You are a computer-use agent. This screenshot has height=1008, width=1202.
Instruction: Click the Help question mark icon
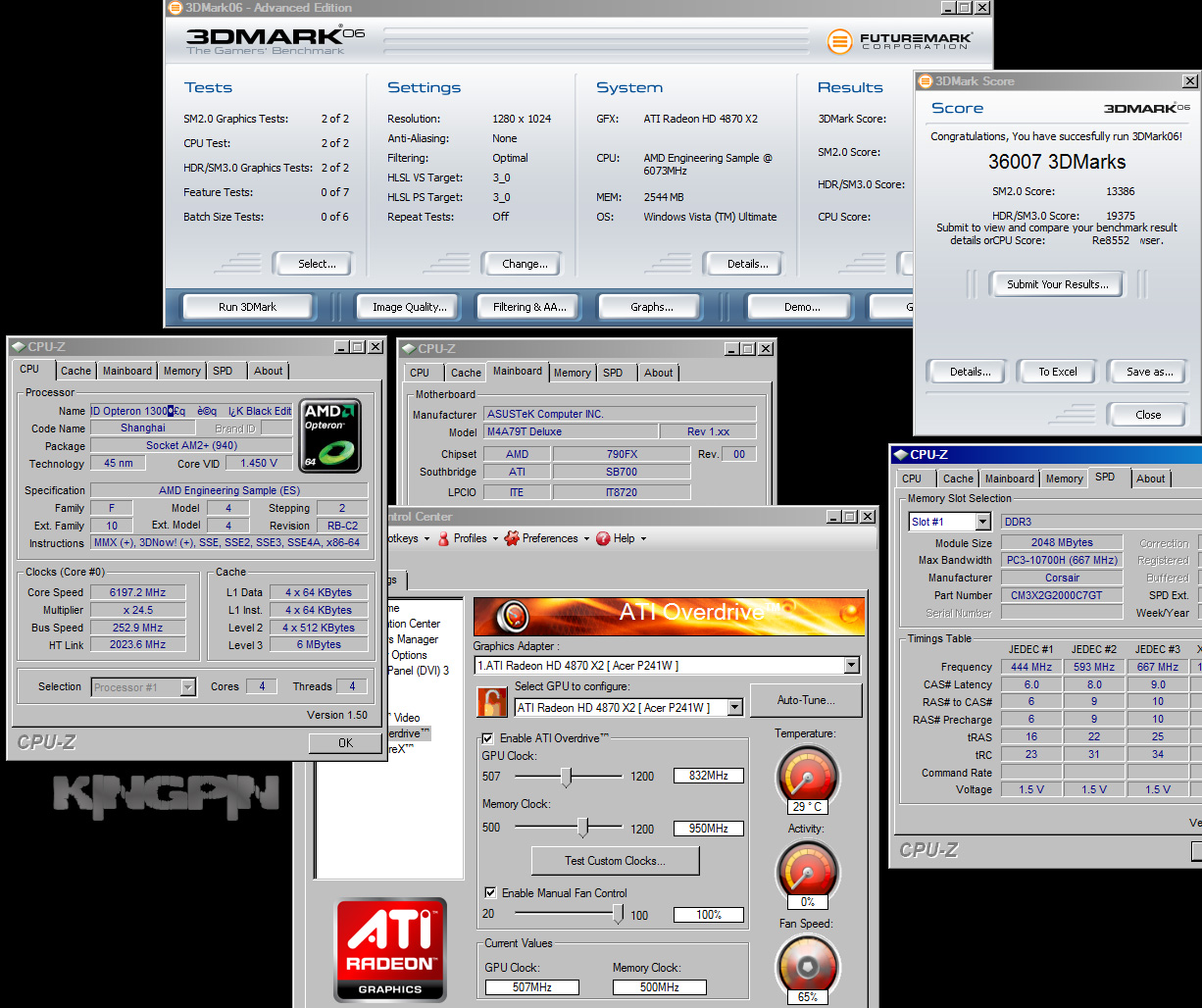point(603,538)
